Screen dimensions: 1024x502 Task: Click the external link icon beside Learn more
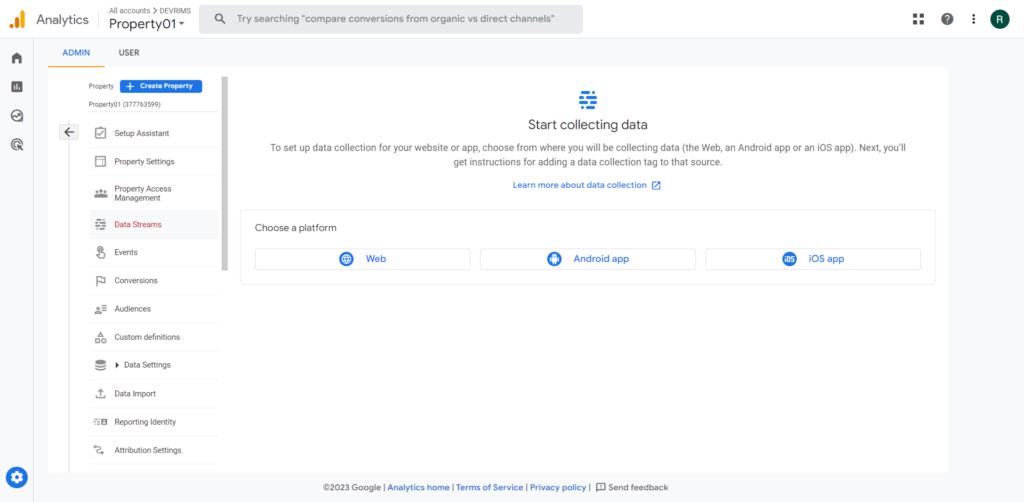656,185
